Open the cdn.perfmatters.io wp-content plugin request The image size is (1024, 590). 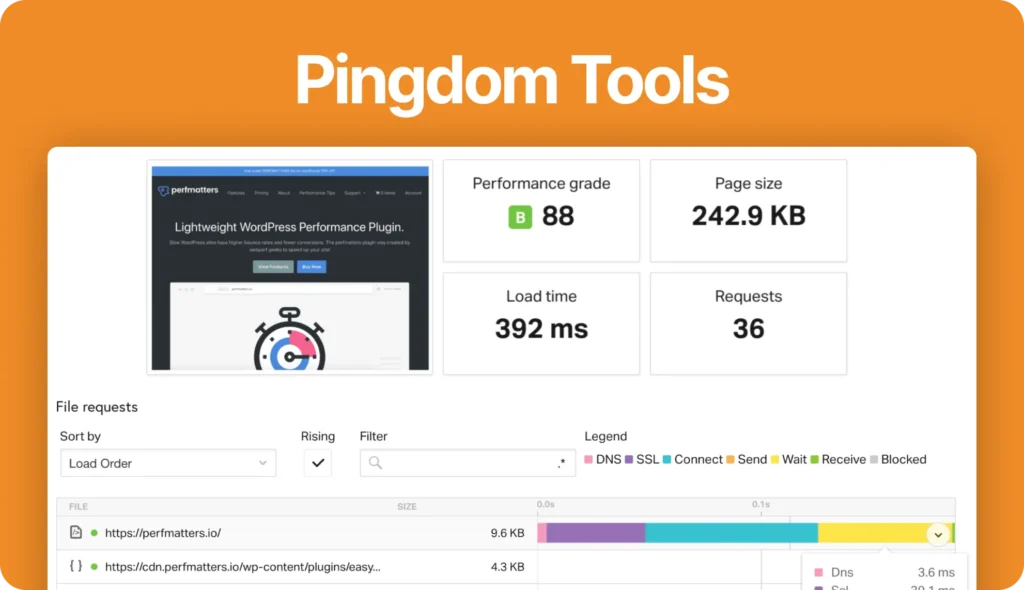pyautogui.click(x=242, y=567)
